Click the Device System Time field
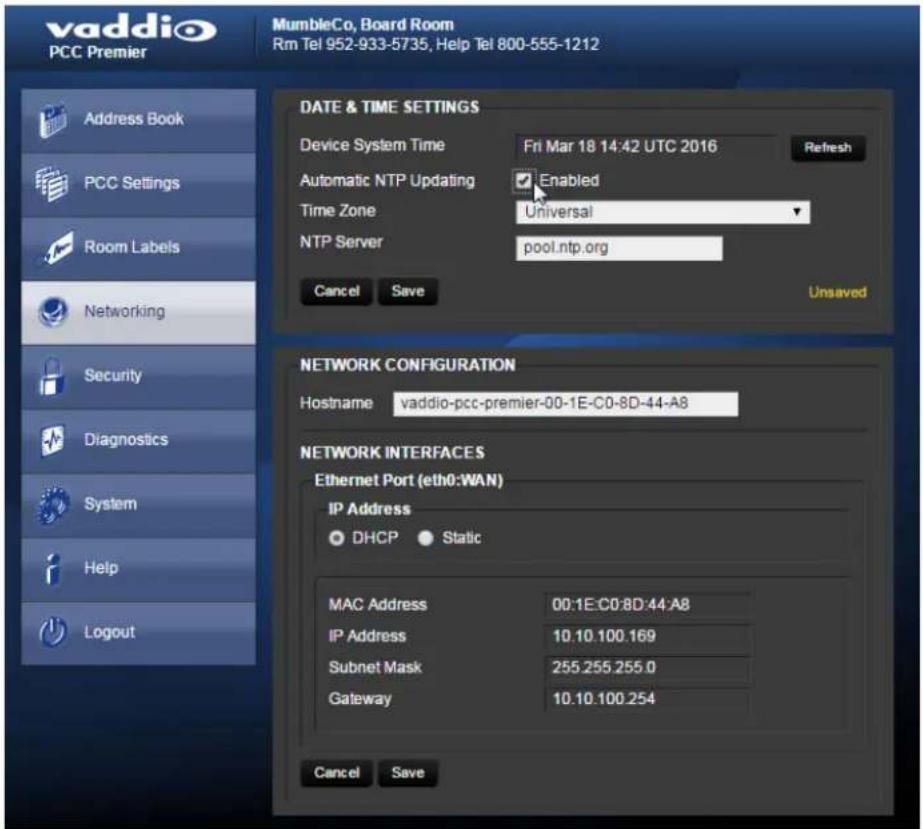The width and height of the screenshot is (923, 829). (646, 147)
